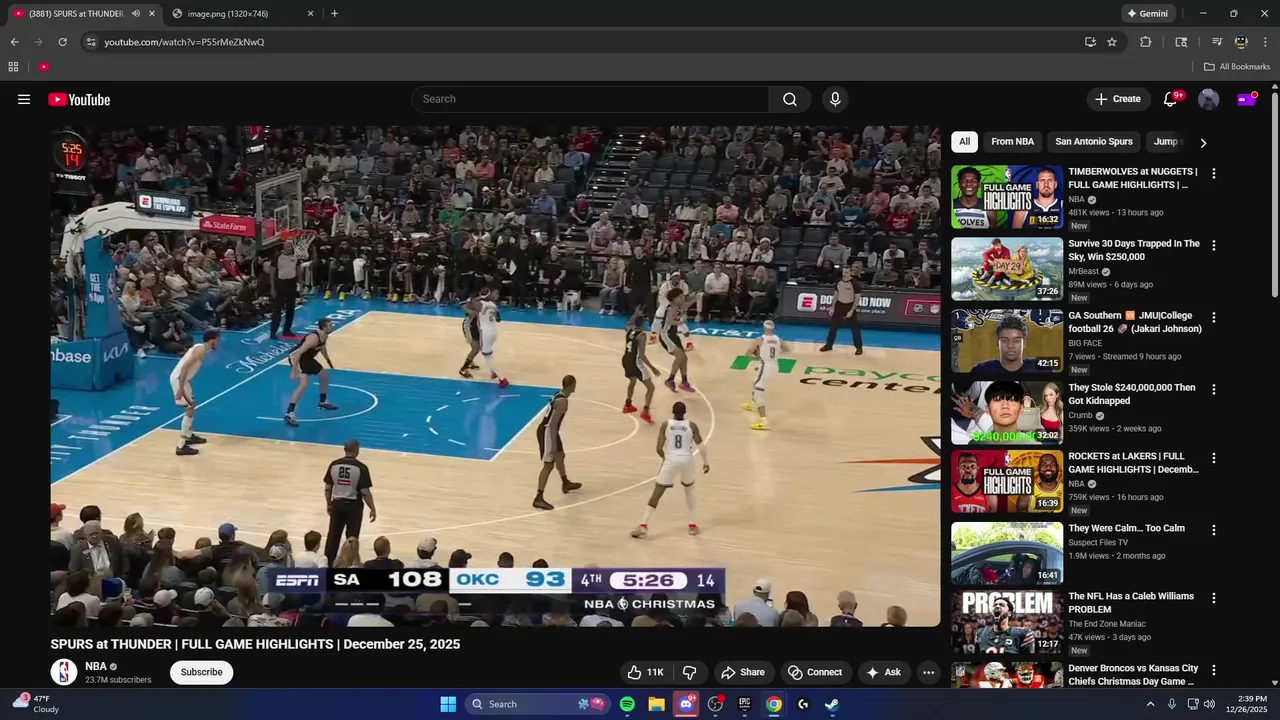1280x720 pixels.
Task: Open YouTube notifications bell
Action: tap(1170, 99)
